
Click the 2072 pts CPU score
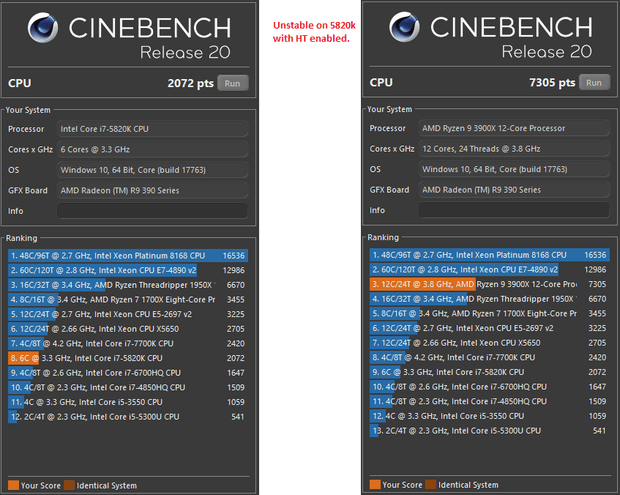191,83
